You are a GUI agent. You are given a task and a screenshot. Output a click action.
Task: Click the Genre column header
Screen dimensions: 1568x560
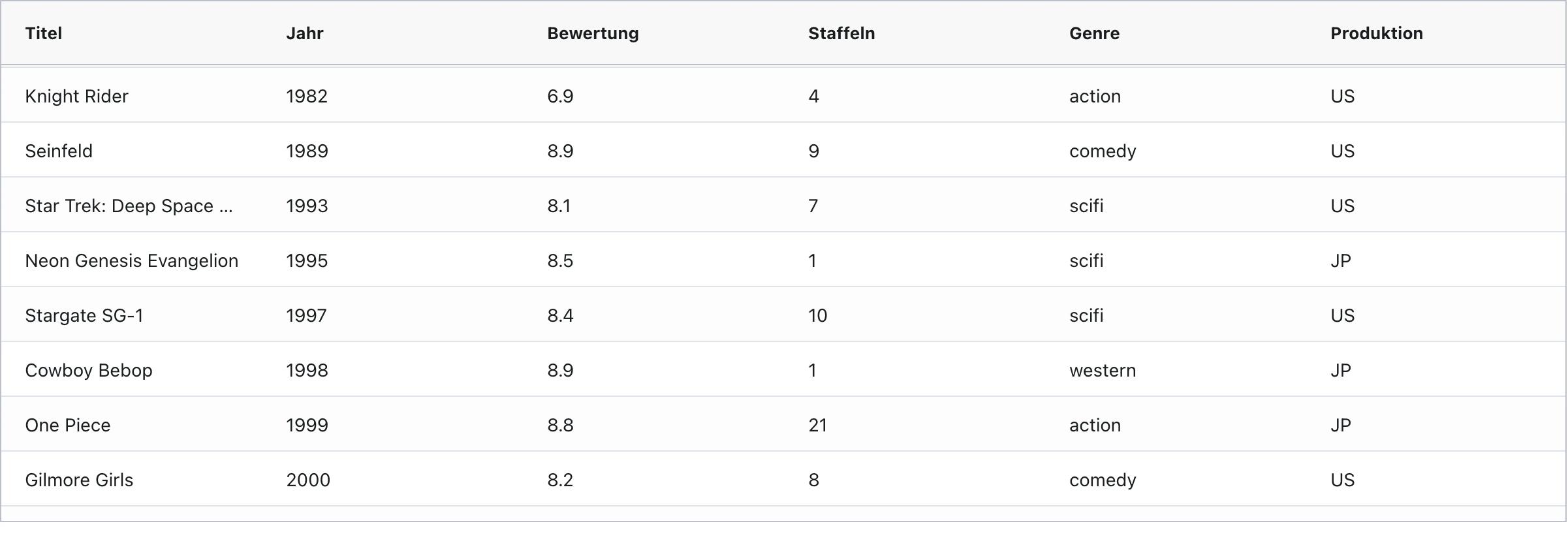1094,33
